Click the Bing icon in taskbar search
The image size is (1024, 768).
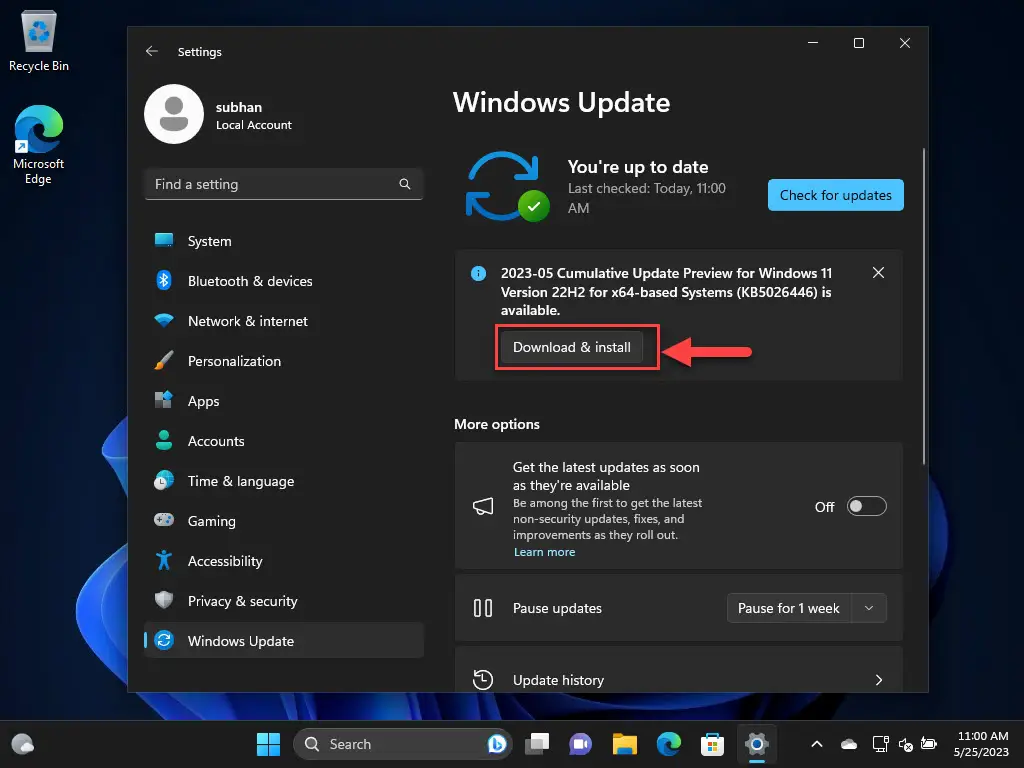(496, 744)
